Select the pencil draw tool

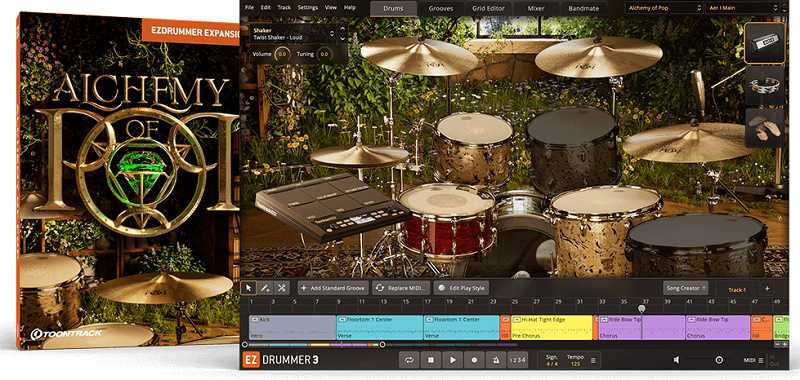(264, 288)
